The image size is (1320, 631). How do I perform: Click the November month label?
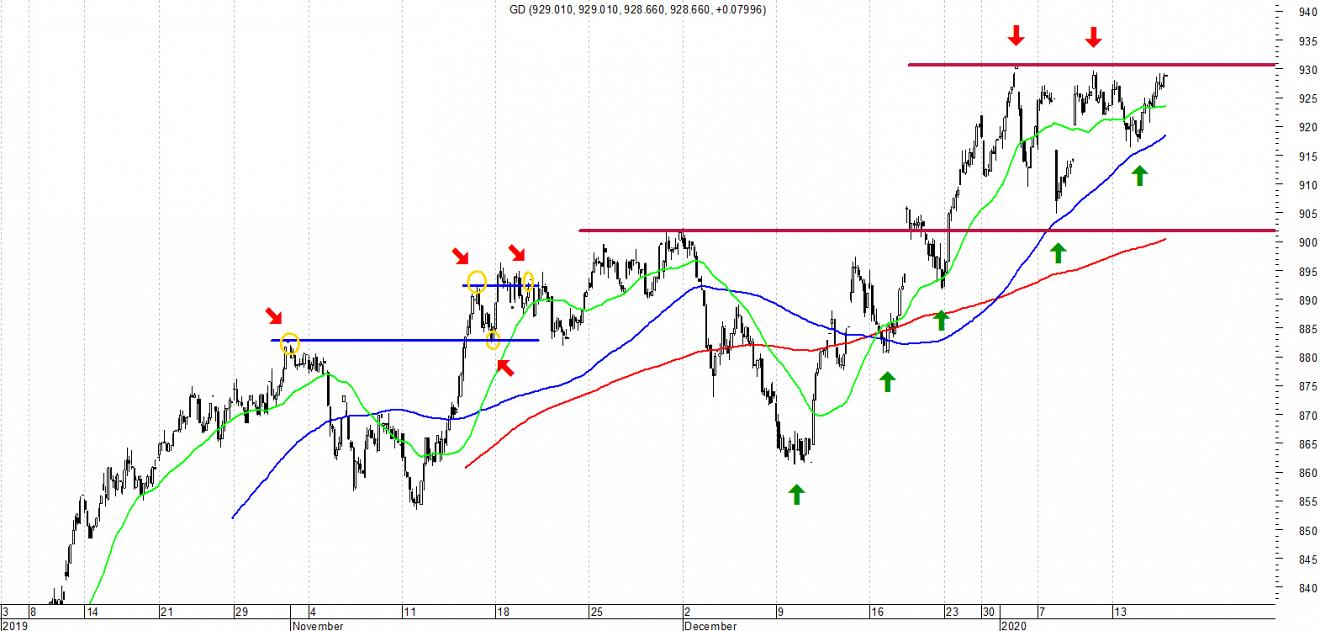coord(318,626)
